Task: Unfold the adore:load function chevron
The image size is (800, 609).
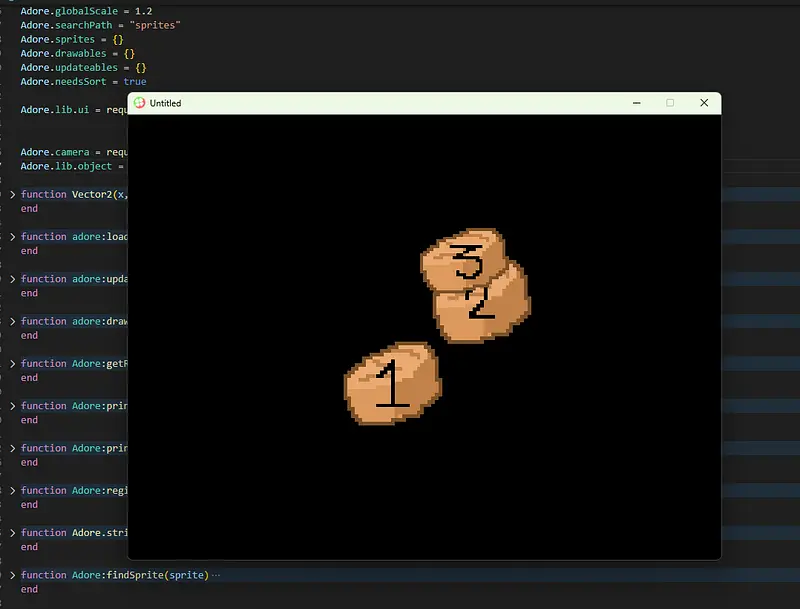Action: tap(12, 237)
